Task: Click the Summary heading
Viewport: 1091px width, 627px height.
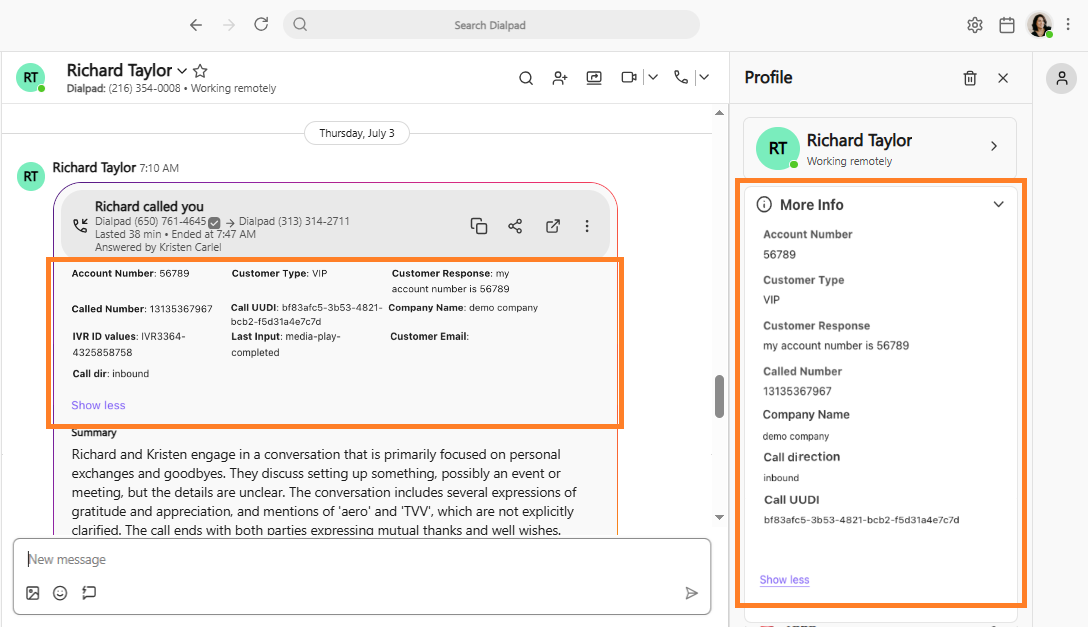Action: [94, 433]
